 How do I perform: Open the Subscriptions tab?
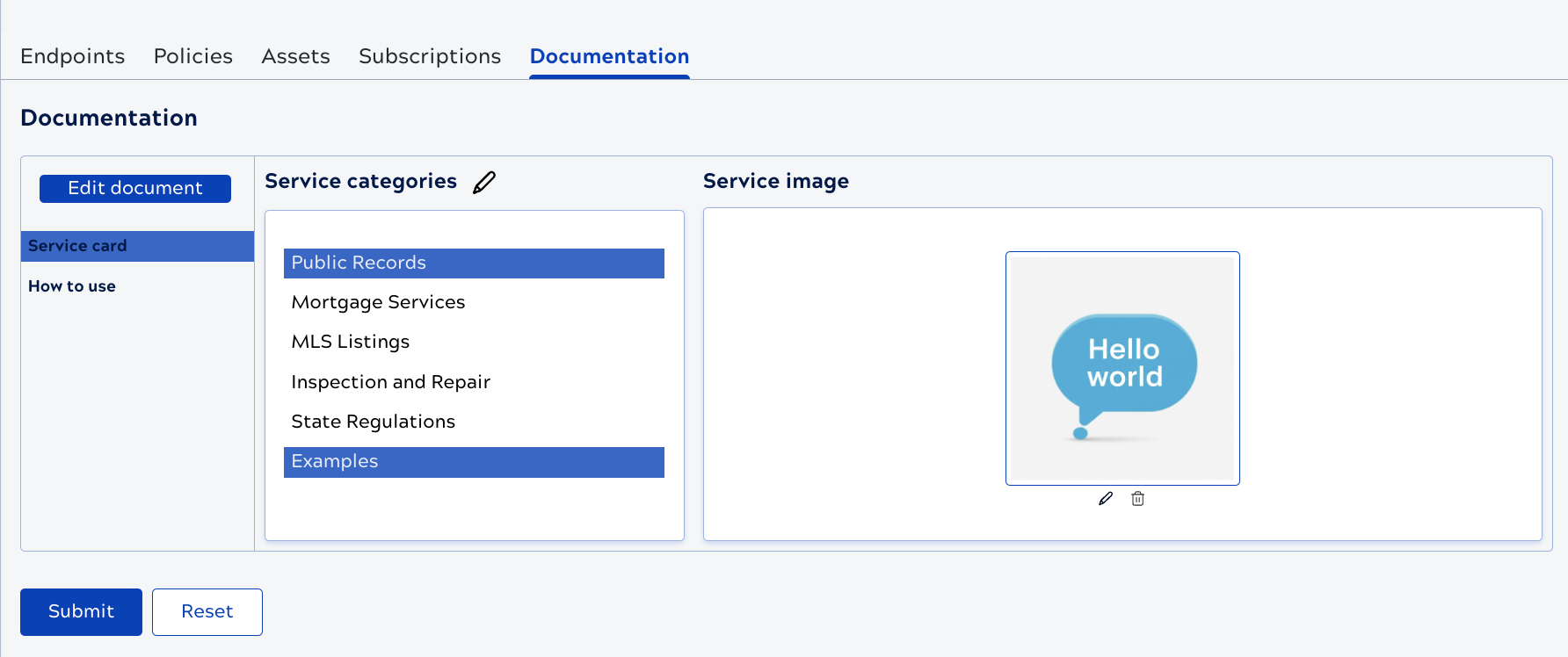(430, 56)
